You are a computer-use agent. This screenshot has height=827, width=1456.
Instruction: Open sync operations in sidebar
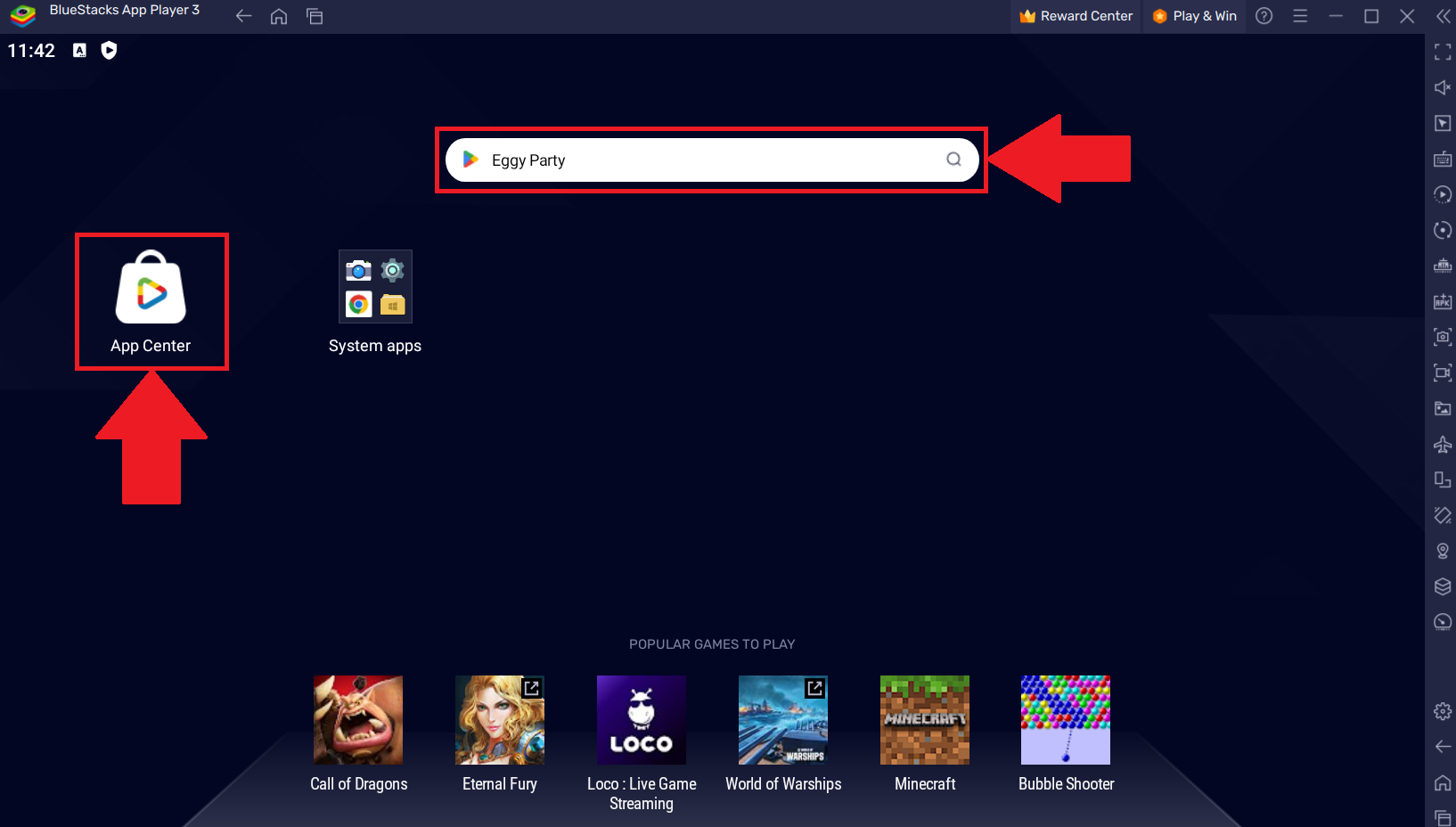pos(1443,230)
